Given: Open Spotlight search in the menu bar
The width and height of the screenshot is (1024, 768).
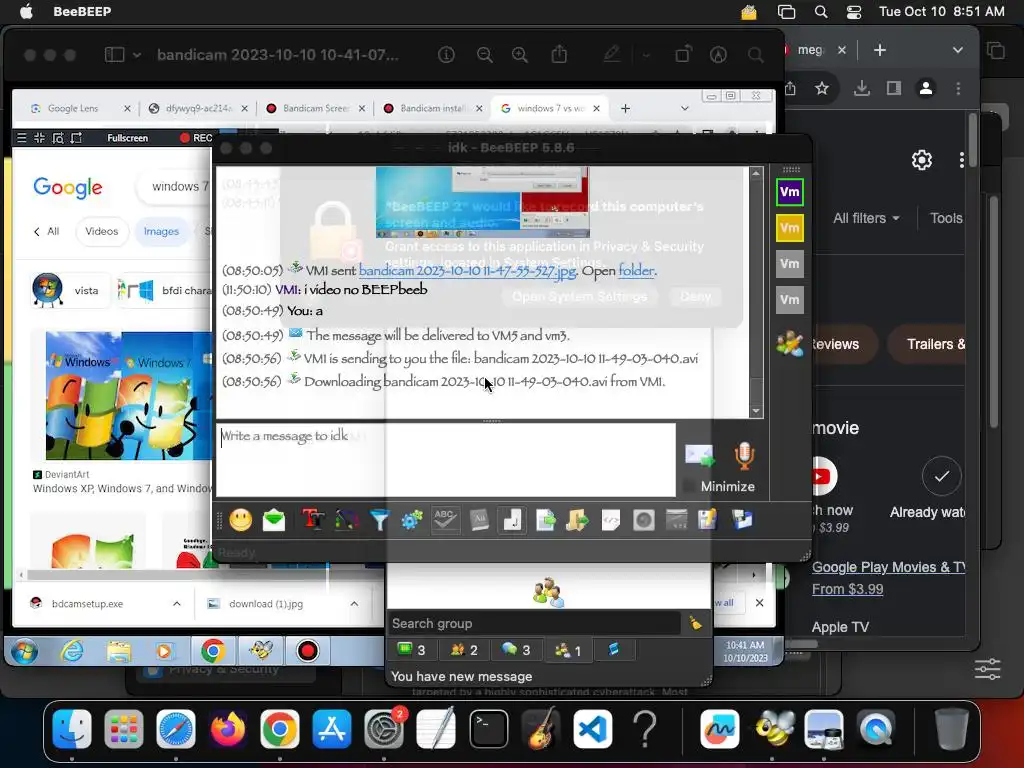Looking at the screenshot, I should pyautogui.click(x=821, y=12).
